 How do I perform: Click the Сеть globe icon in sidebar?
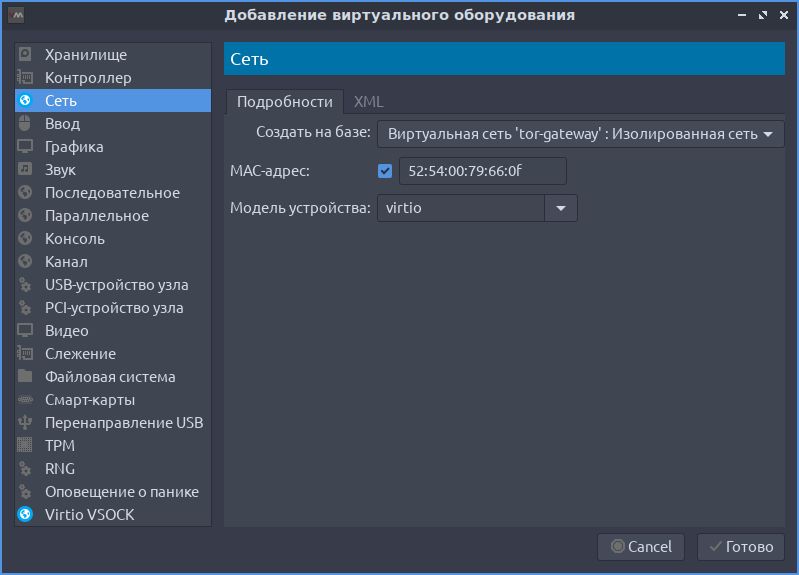25,100
